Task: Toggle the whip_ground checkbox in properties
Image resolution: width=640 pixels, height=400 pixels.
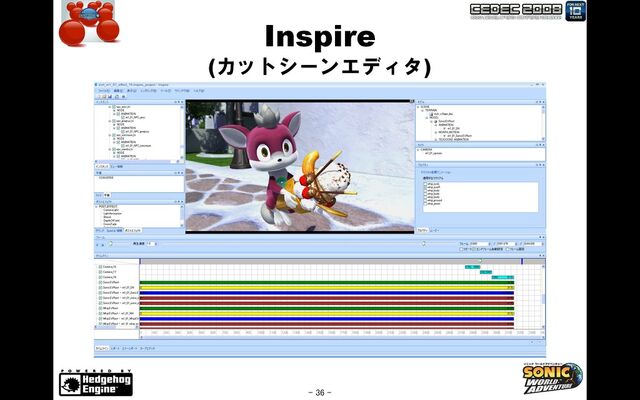Action: click(x=426, y=200)
